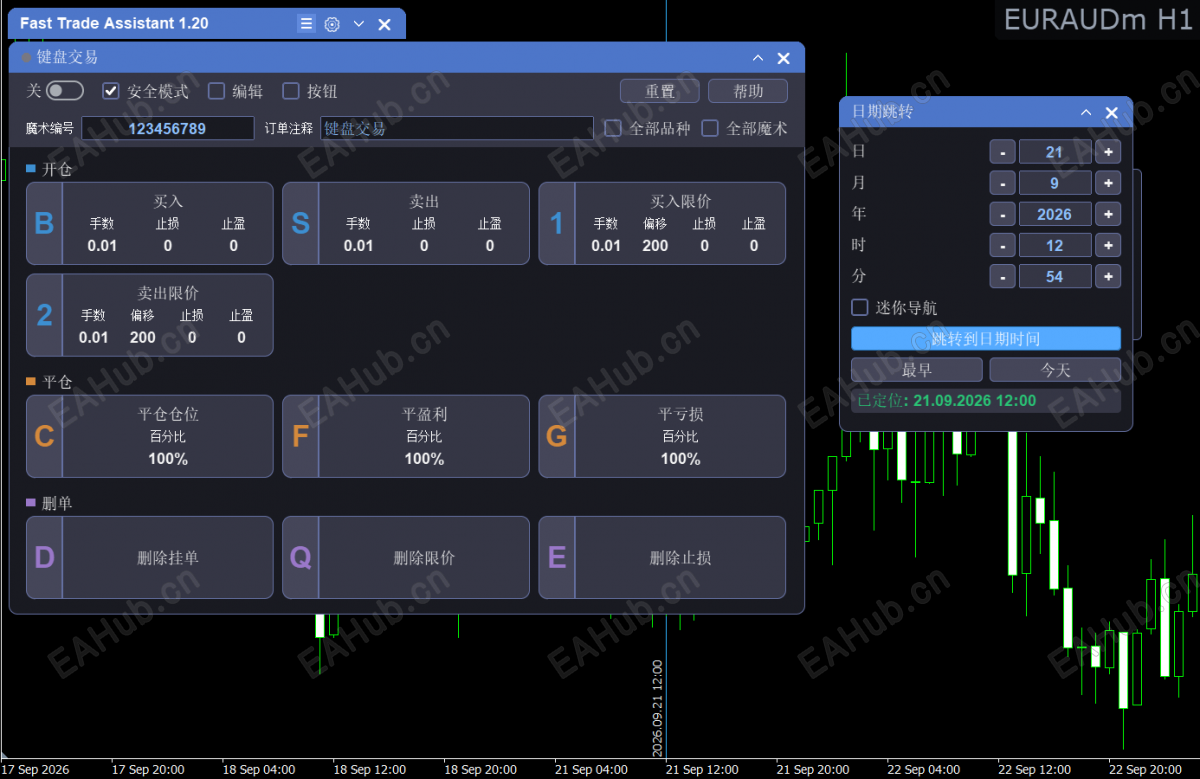Click the year field showing 2026

1055,214
